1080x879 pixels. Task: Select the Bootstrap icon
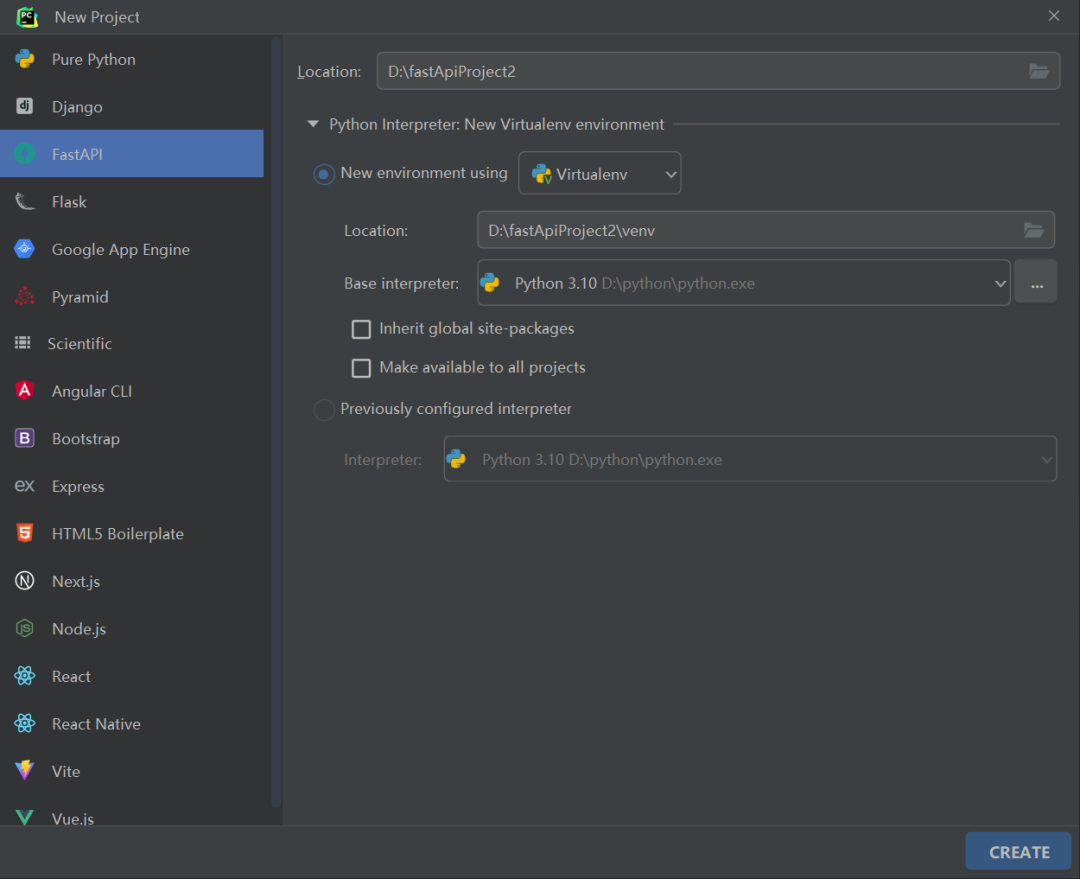tap(25, 438)
